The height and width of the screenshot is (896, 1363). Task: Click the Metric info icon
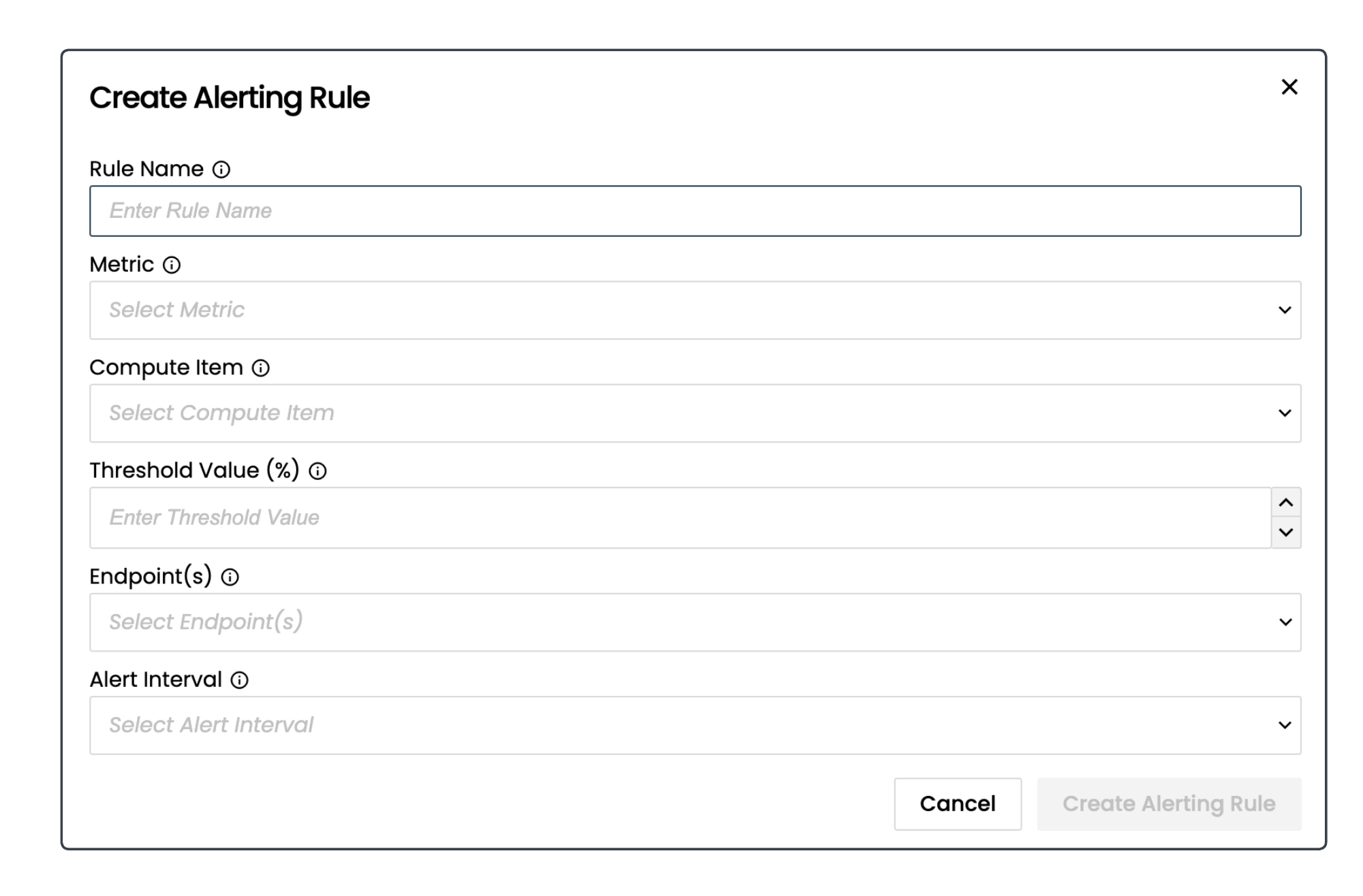coord(172,265)
